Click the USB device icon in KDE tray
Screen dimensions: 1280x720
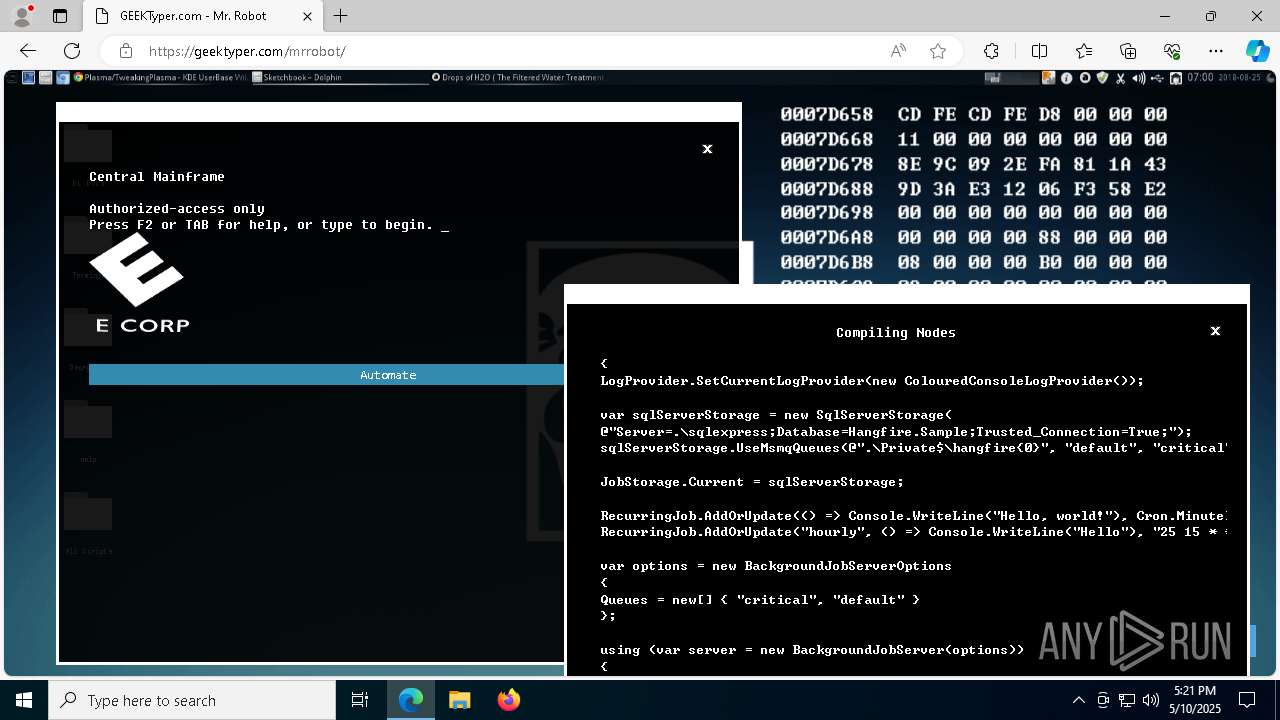tap(1157, 78)
